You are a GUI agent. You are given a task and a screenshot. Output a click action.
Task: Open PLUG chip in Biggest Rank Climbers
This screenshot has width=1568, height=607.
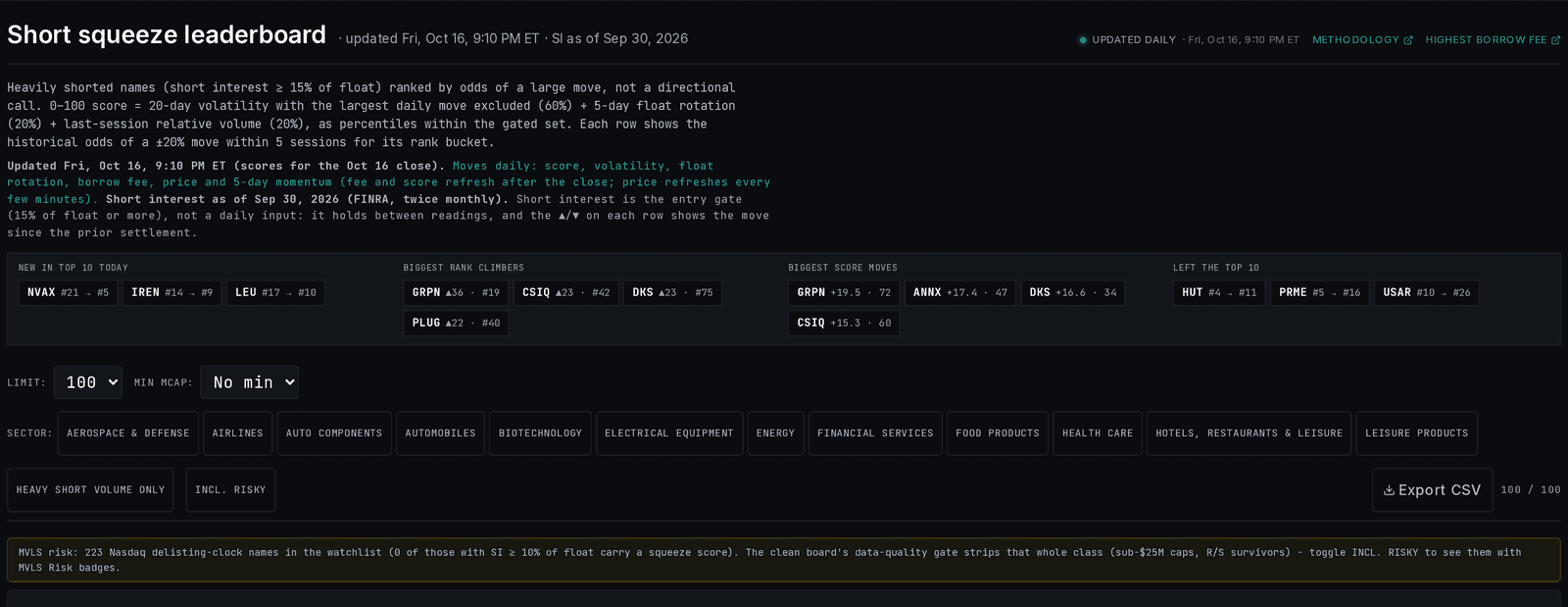pyautogui.click(x=456, y=324)
